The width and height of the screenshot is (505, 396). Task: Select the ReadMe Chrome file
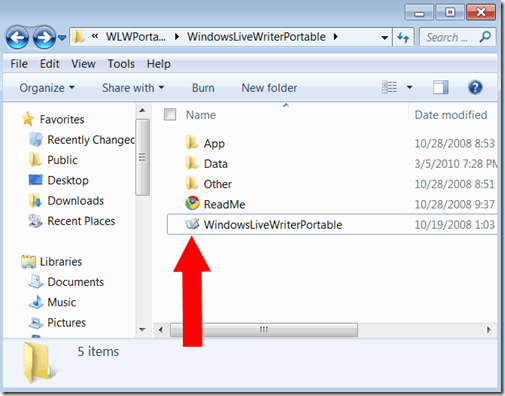tap(224, 204)
